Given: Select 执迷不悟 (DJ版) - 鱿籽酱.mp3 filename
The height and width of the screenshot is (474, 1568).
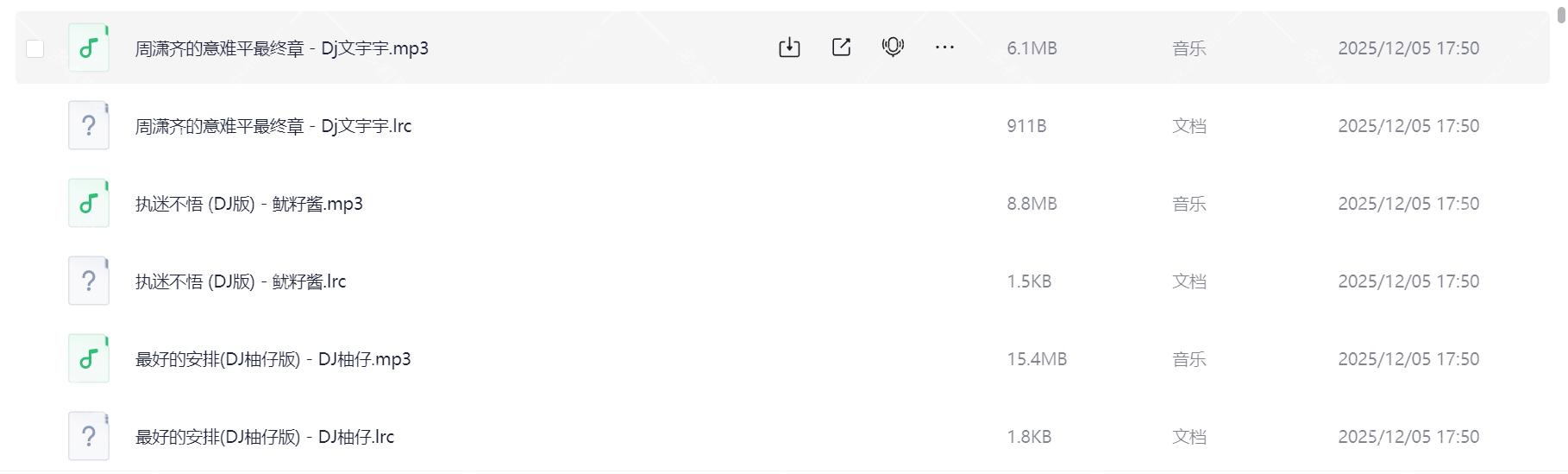Looking at the screenshot, I should coord(248,204).
